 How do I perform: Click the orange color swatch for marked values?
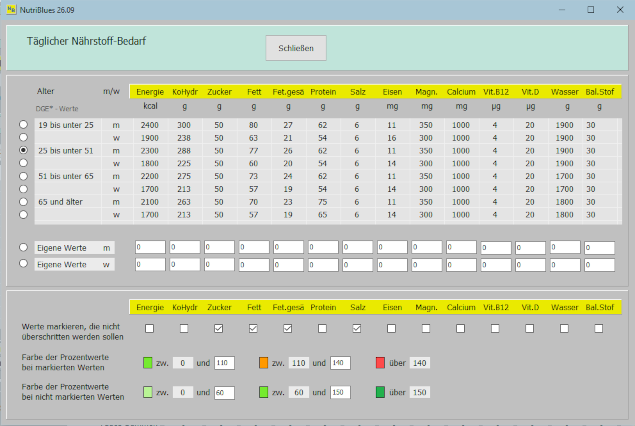pos(264,362)
